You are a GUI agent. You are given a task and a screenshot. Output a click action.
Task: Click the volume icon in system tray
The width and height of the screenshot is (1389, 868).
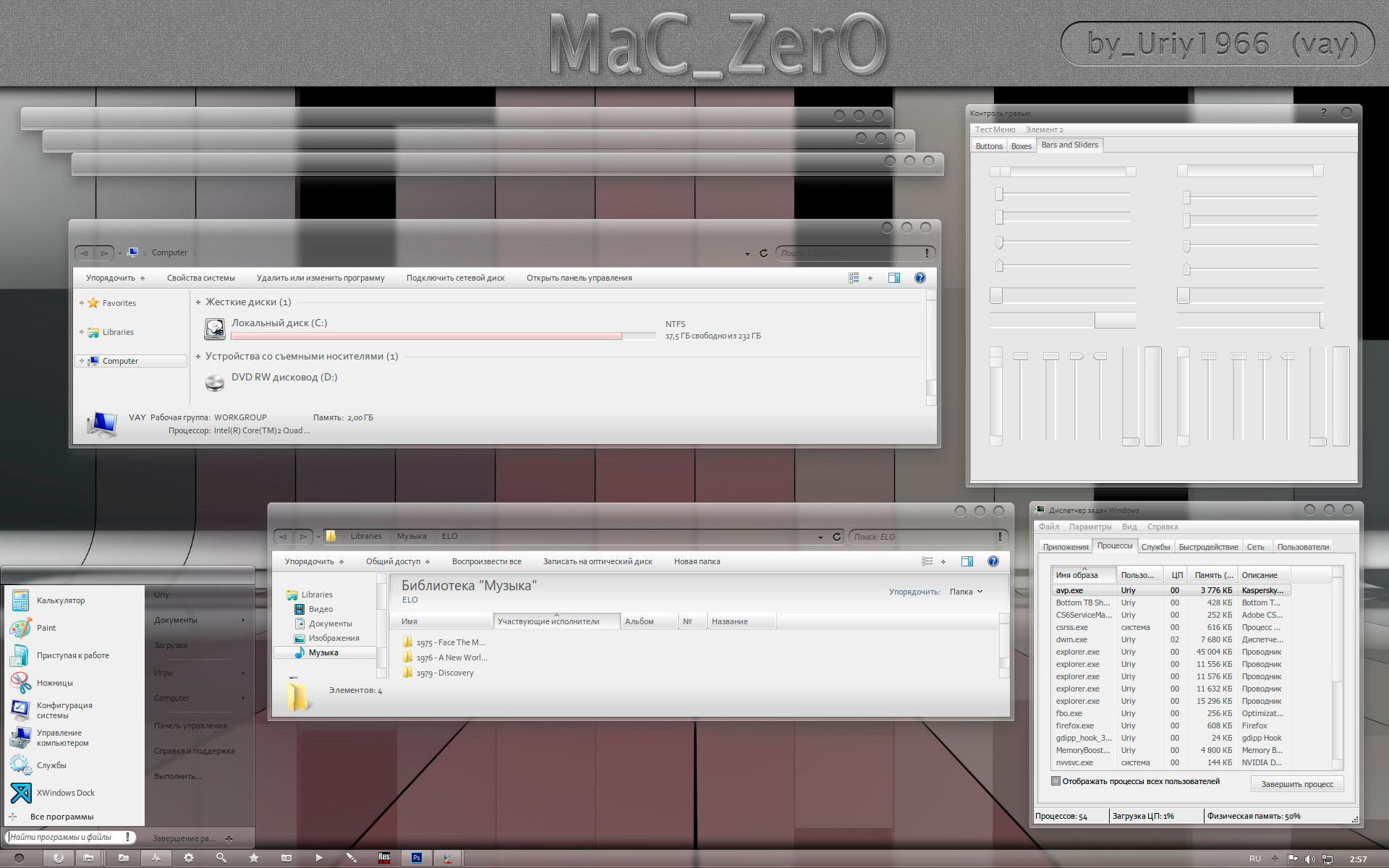click(1309, 859)
